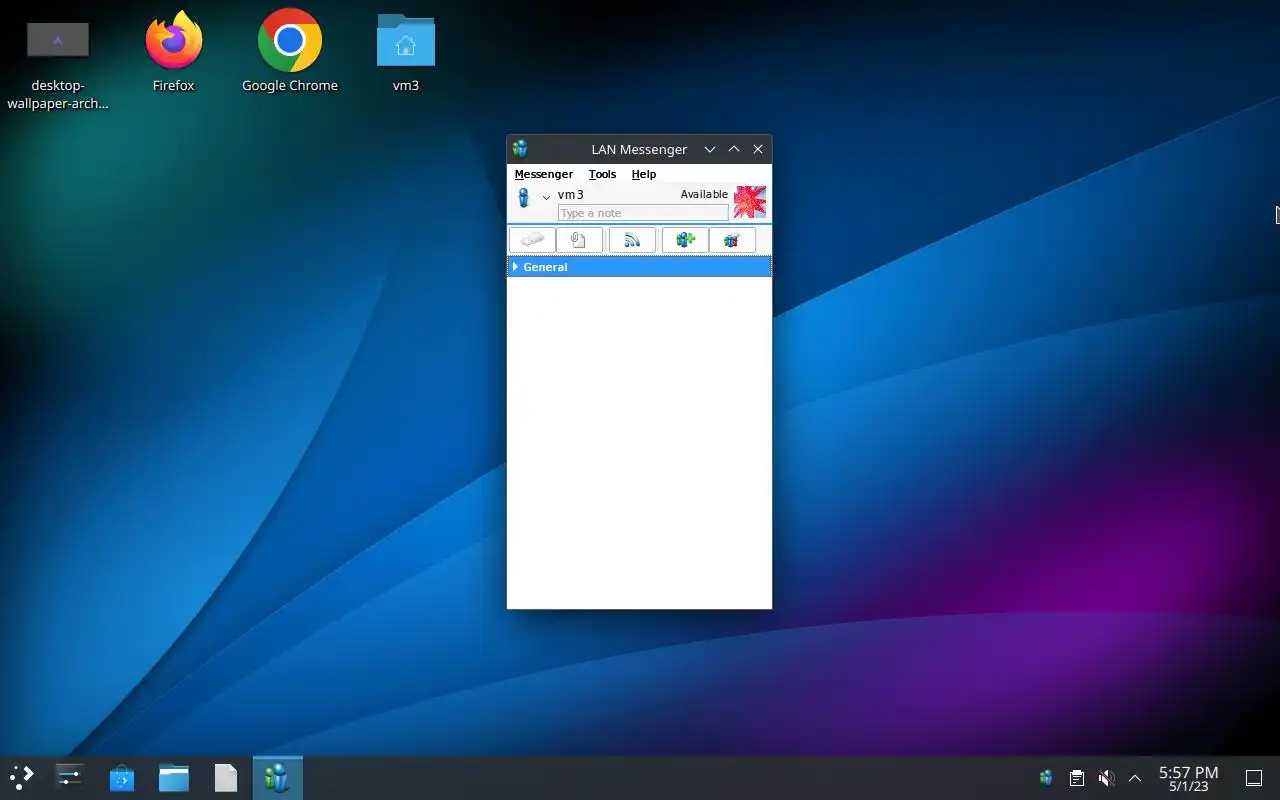This screenshot has height=800, width=1280.
Task: Open System Settings from the taskbar
Action: click(x=69, y=777)
